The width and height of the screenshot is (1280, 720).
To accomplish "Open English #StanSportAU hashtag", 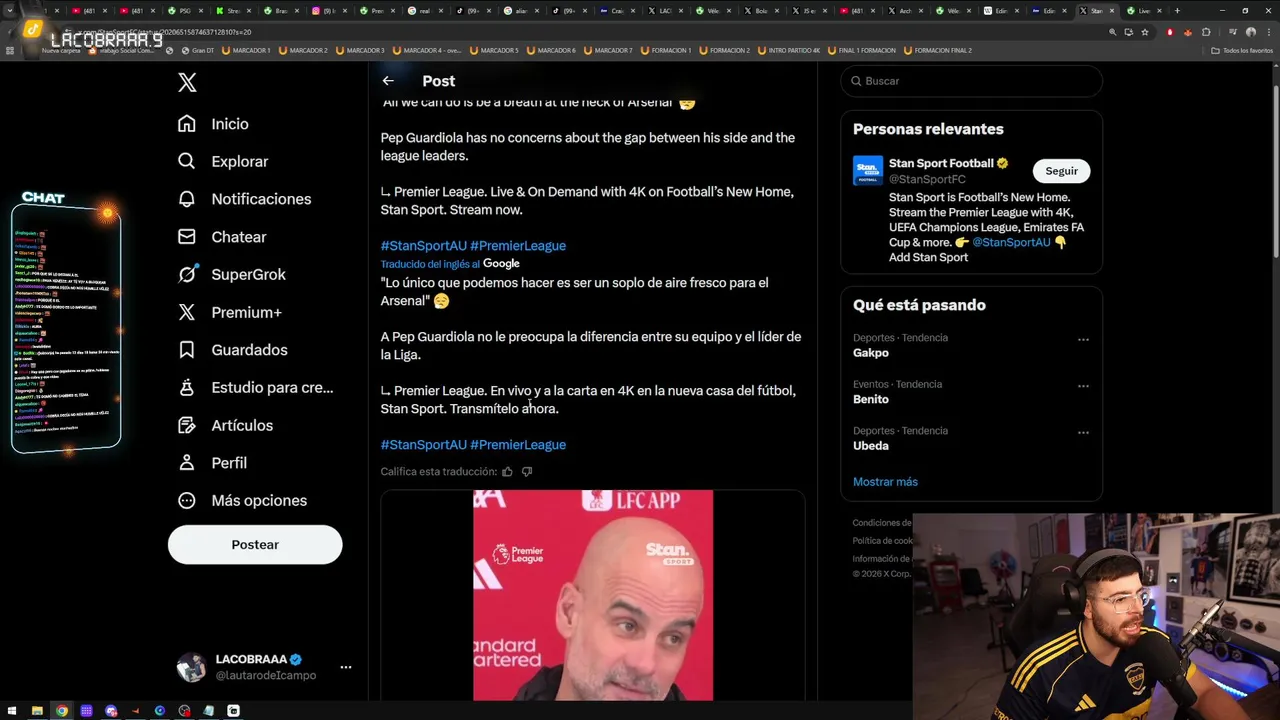I will point(423,246).
